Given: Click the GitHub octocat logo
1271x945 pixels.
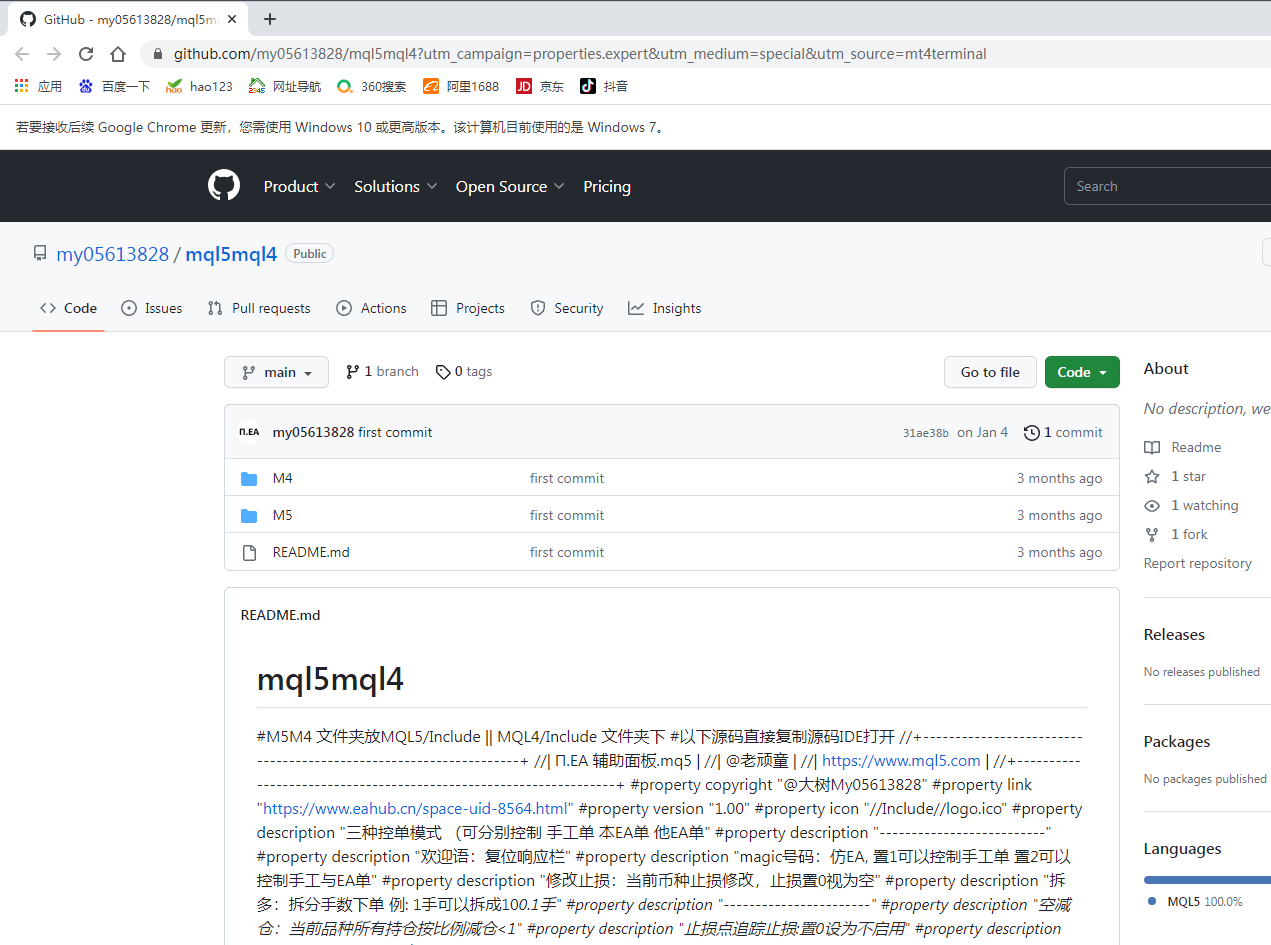Looking at the screenshot, I should [224, 186].
